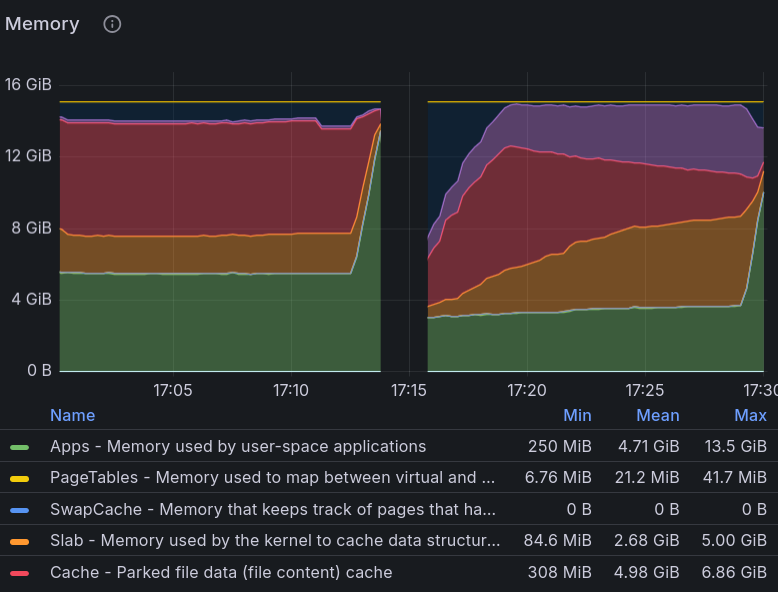Sort the legend by Name column
778x592 pixels.
(72, 415)
